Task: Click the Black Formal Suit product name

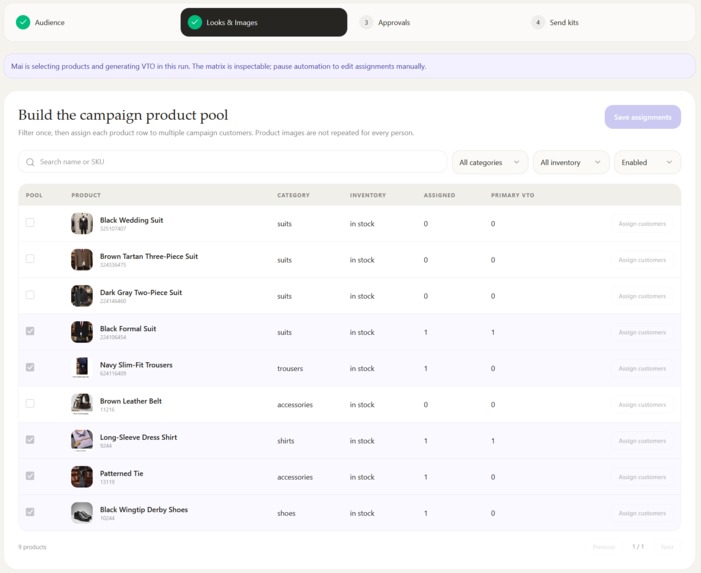Action: click(128, 329)
